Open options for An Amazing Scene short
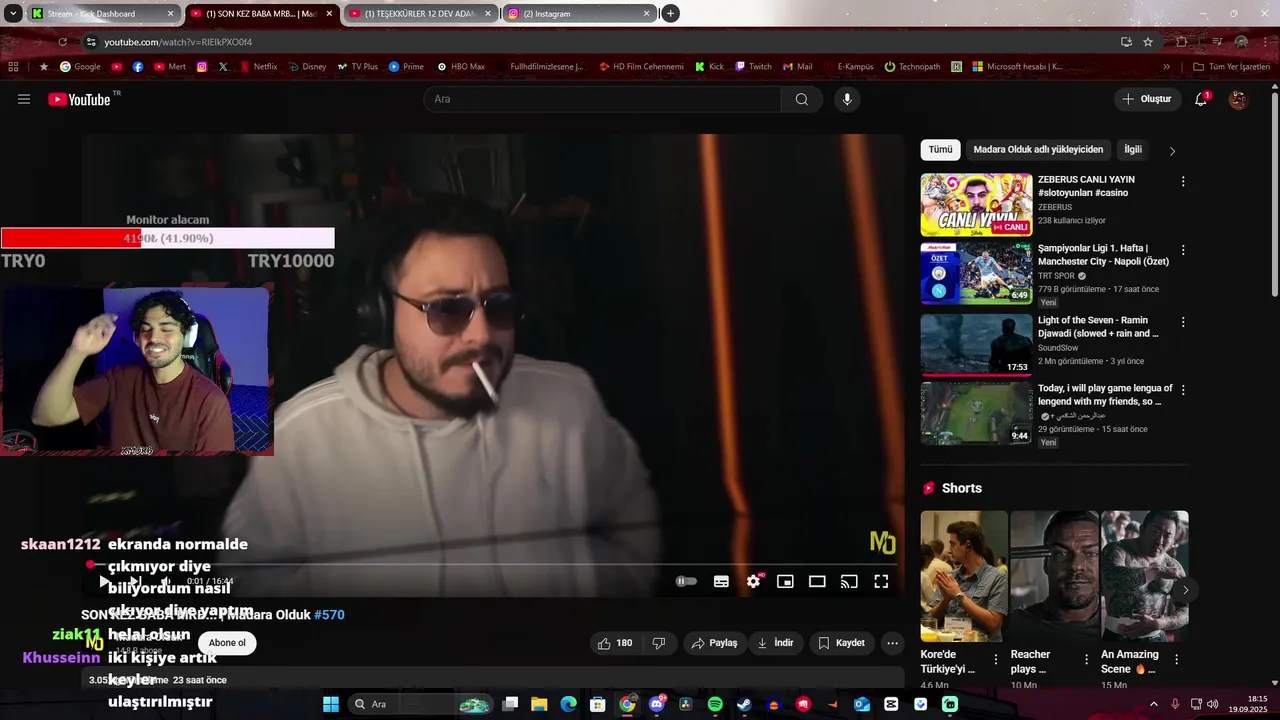The image size is (1280, 720). [x=1176, y=660]
